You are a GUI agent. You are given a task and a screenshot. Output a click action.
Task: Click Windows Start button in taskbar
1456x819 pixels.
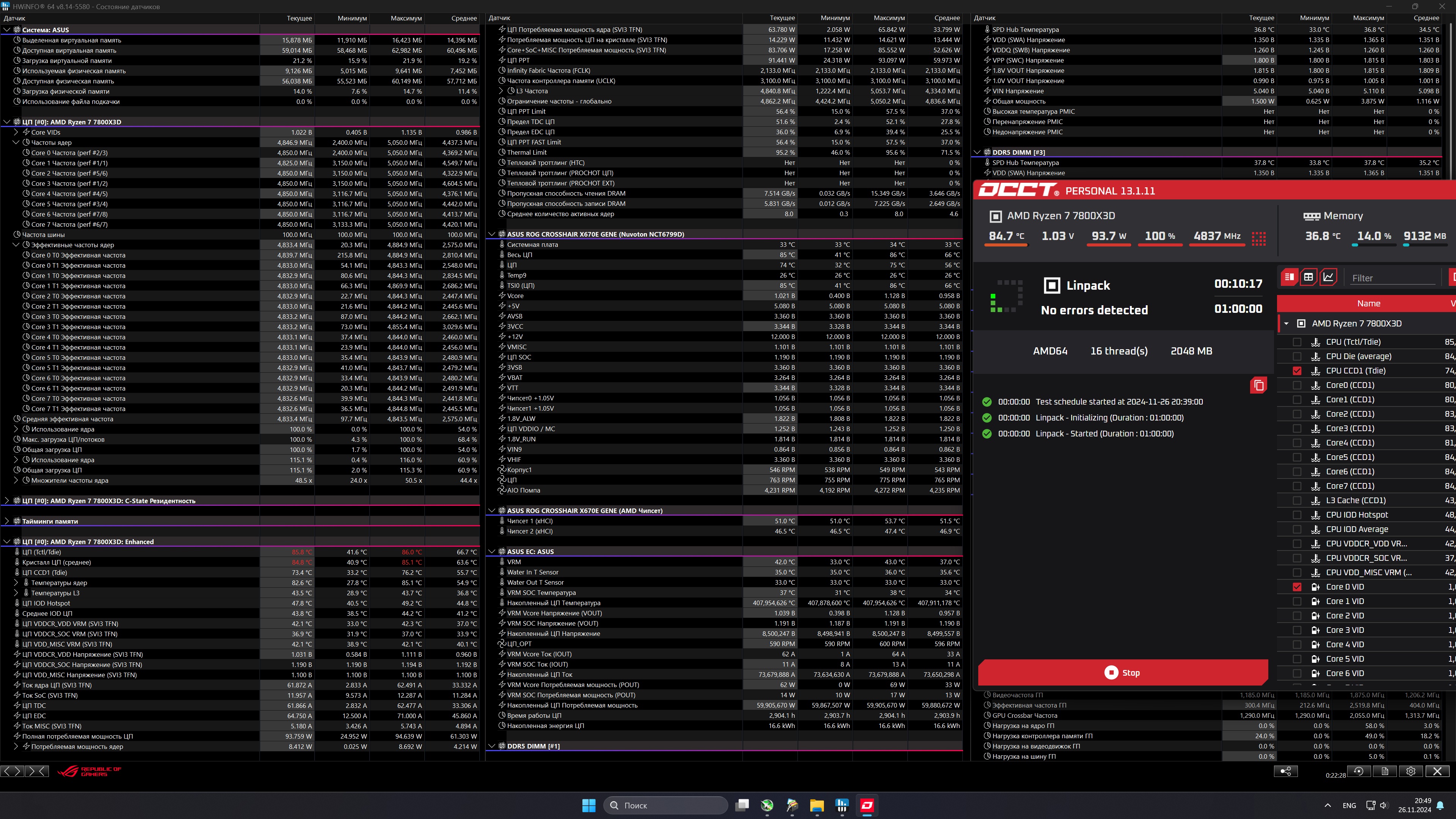pos(588,805)
